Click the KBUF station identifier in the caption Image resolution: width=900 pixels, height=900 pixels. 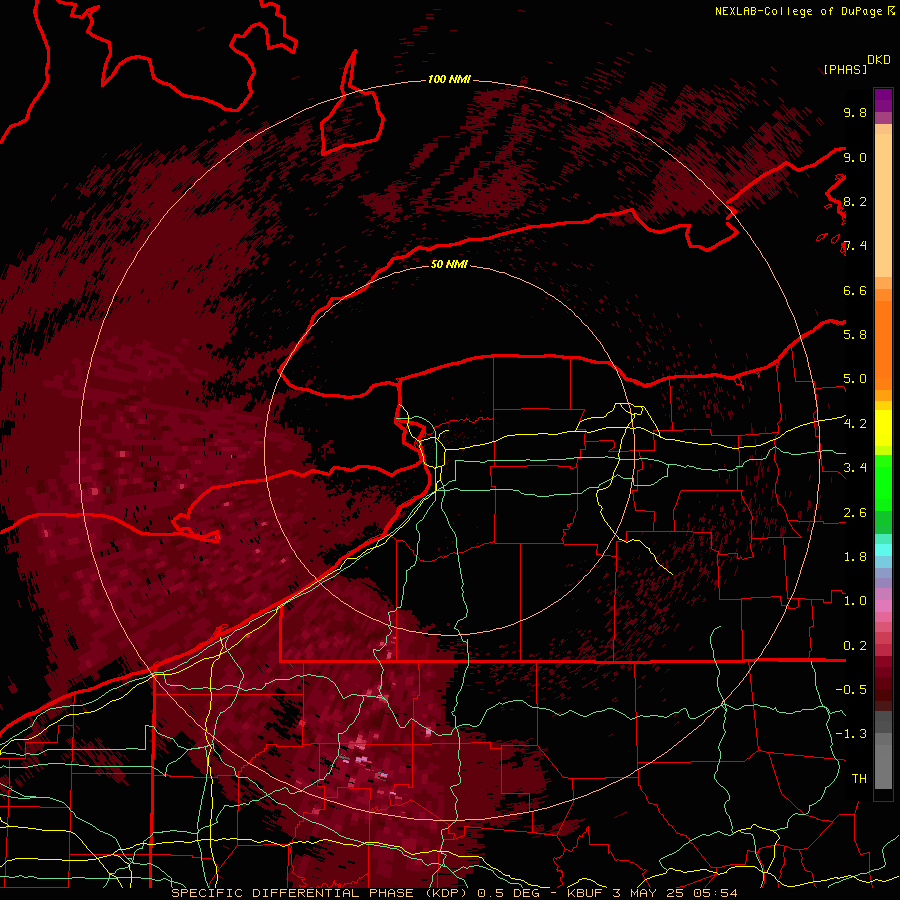(584, 893)
